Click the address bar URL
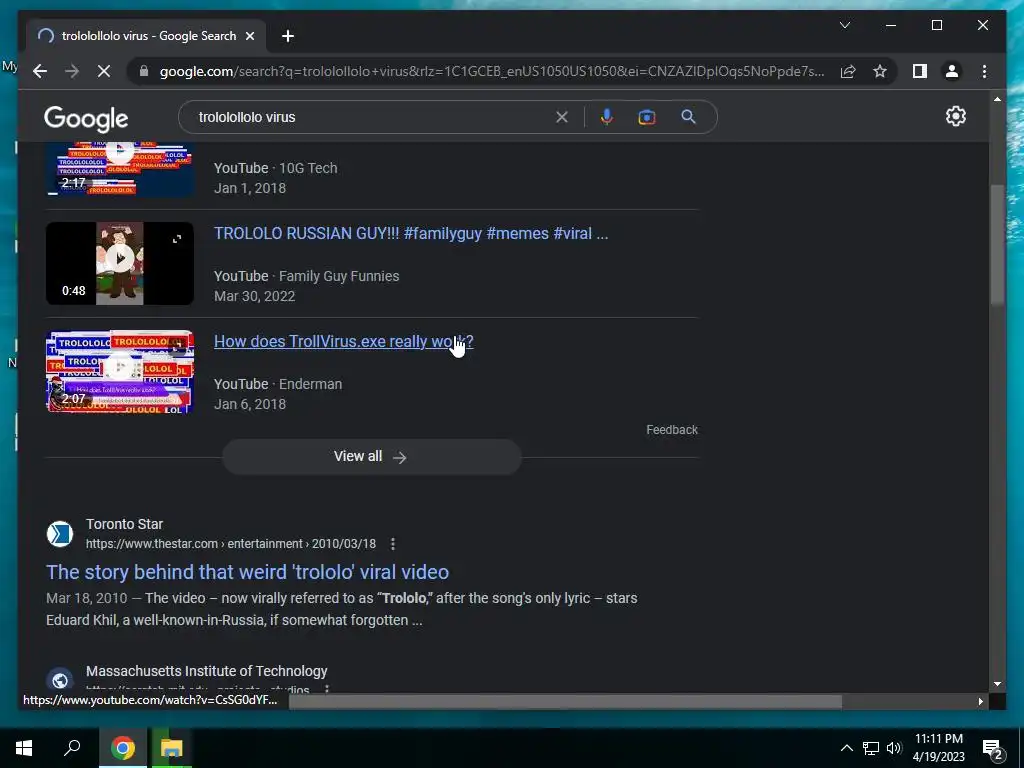This screenshot has width=1024, height=768. click(492, 71)
